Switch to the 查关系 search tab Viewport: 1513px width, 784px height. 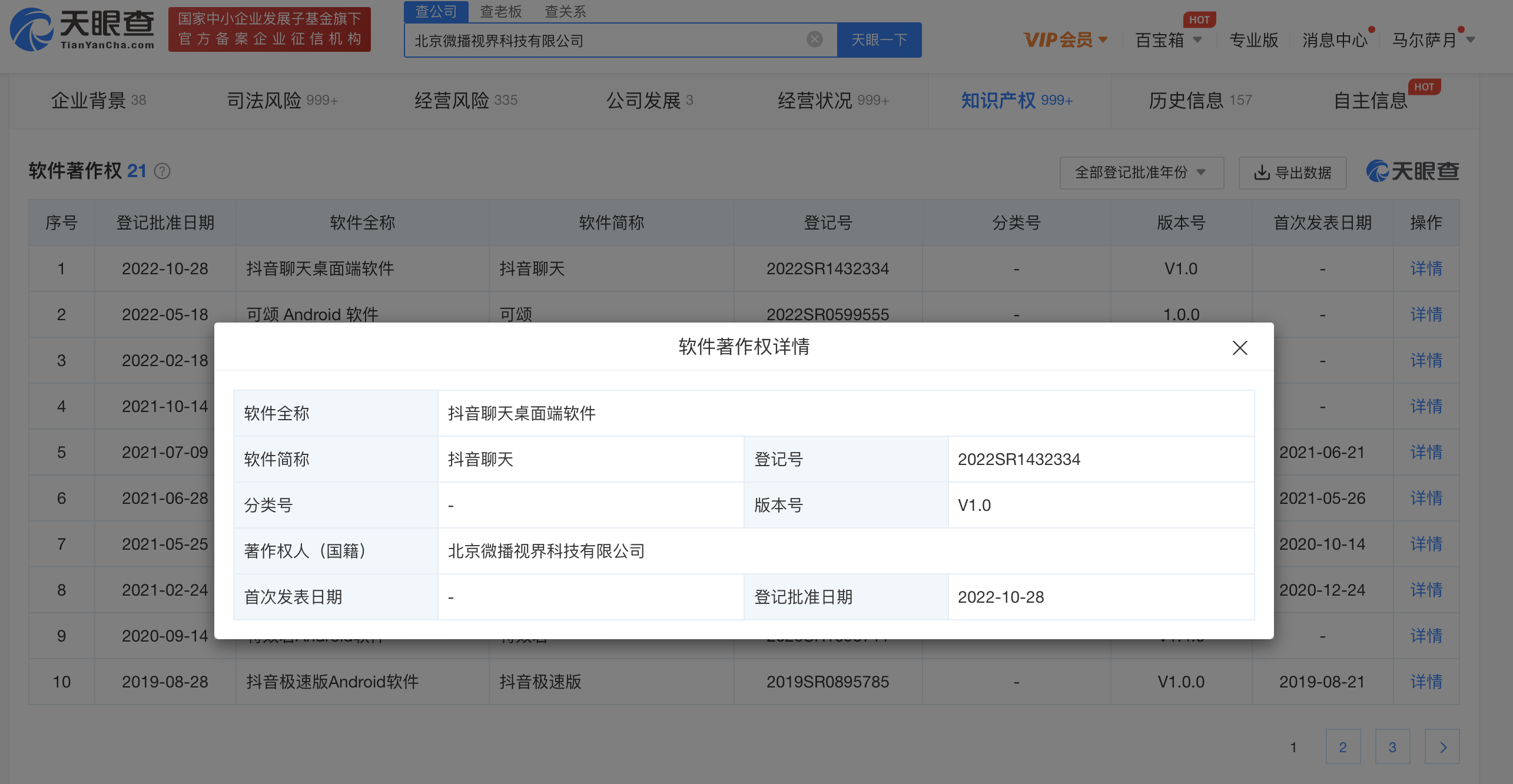click(565, 11)
